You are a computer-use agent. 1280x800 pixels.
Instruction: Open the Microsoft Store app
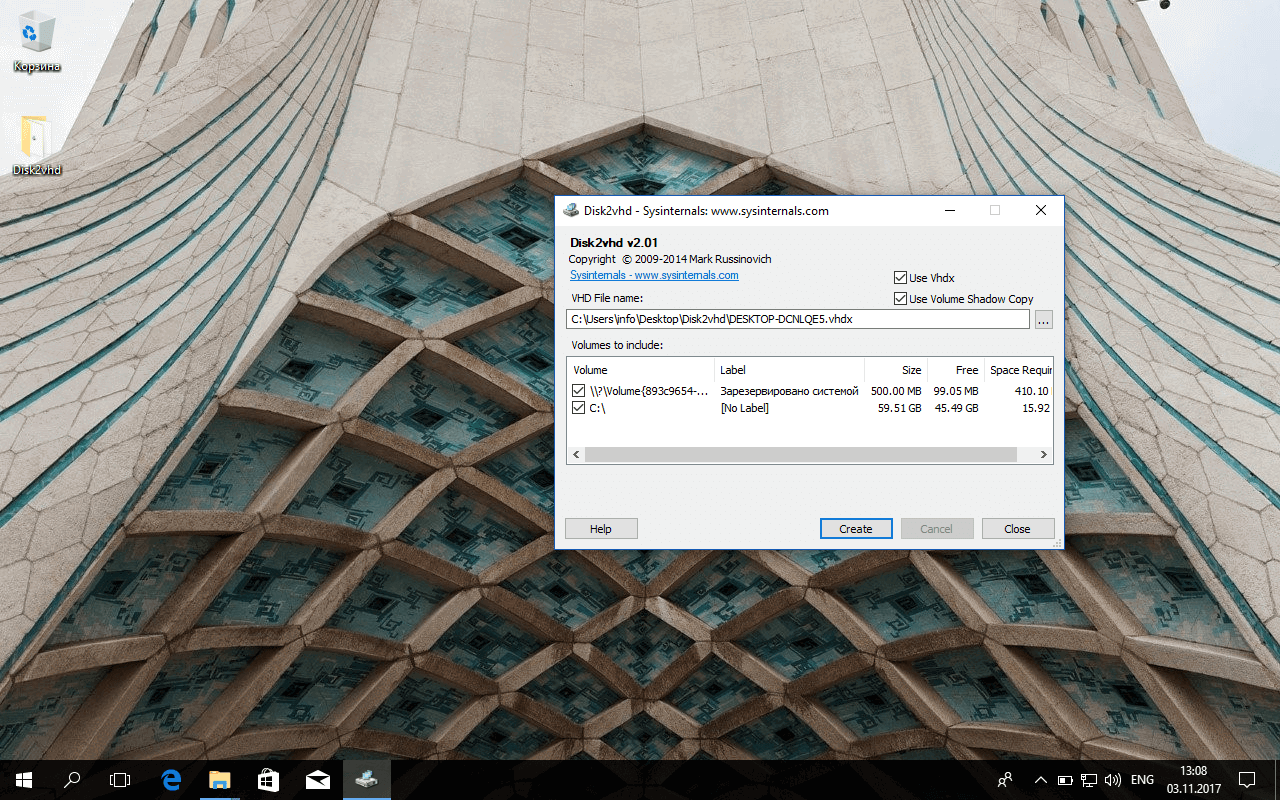tap(268, 779)
